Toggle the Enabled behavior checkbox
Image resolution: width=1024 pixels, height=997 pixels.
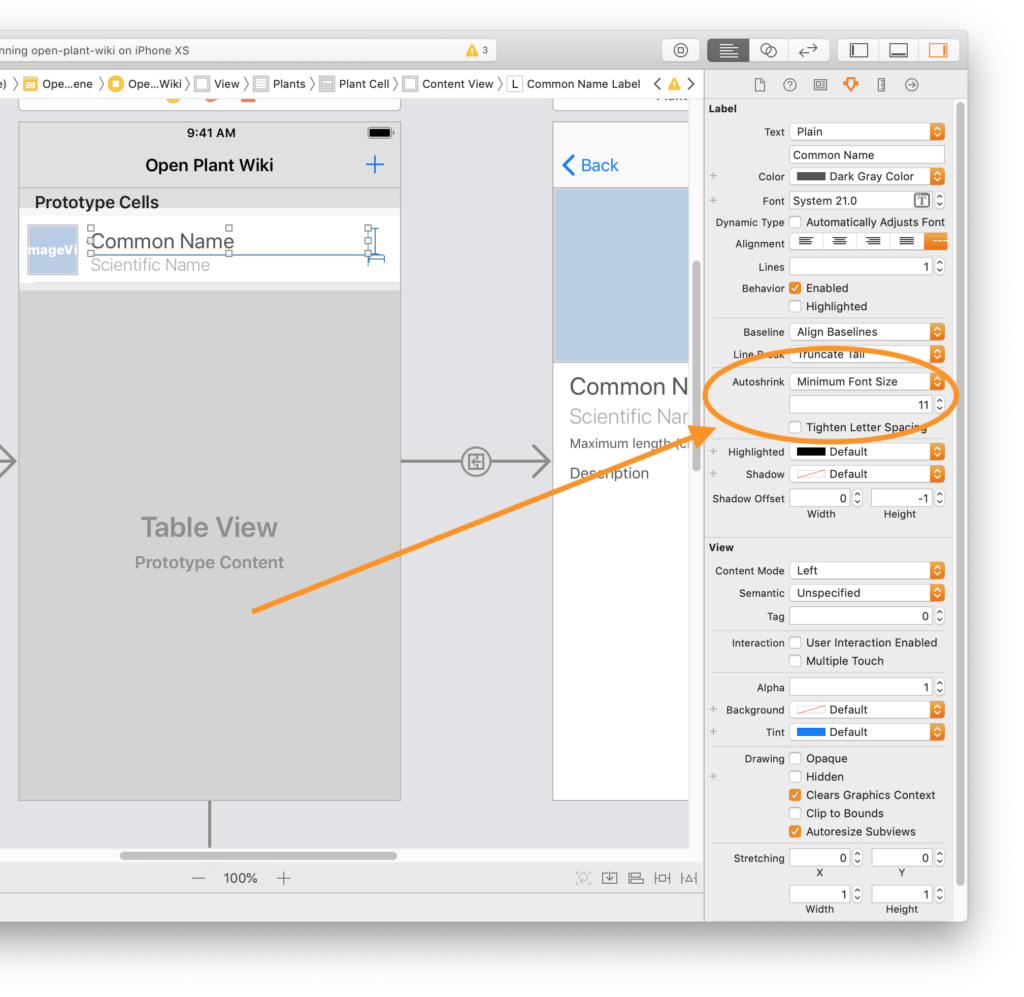click(x=795, y=288)
